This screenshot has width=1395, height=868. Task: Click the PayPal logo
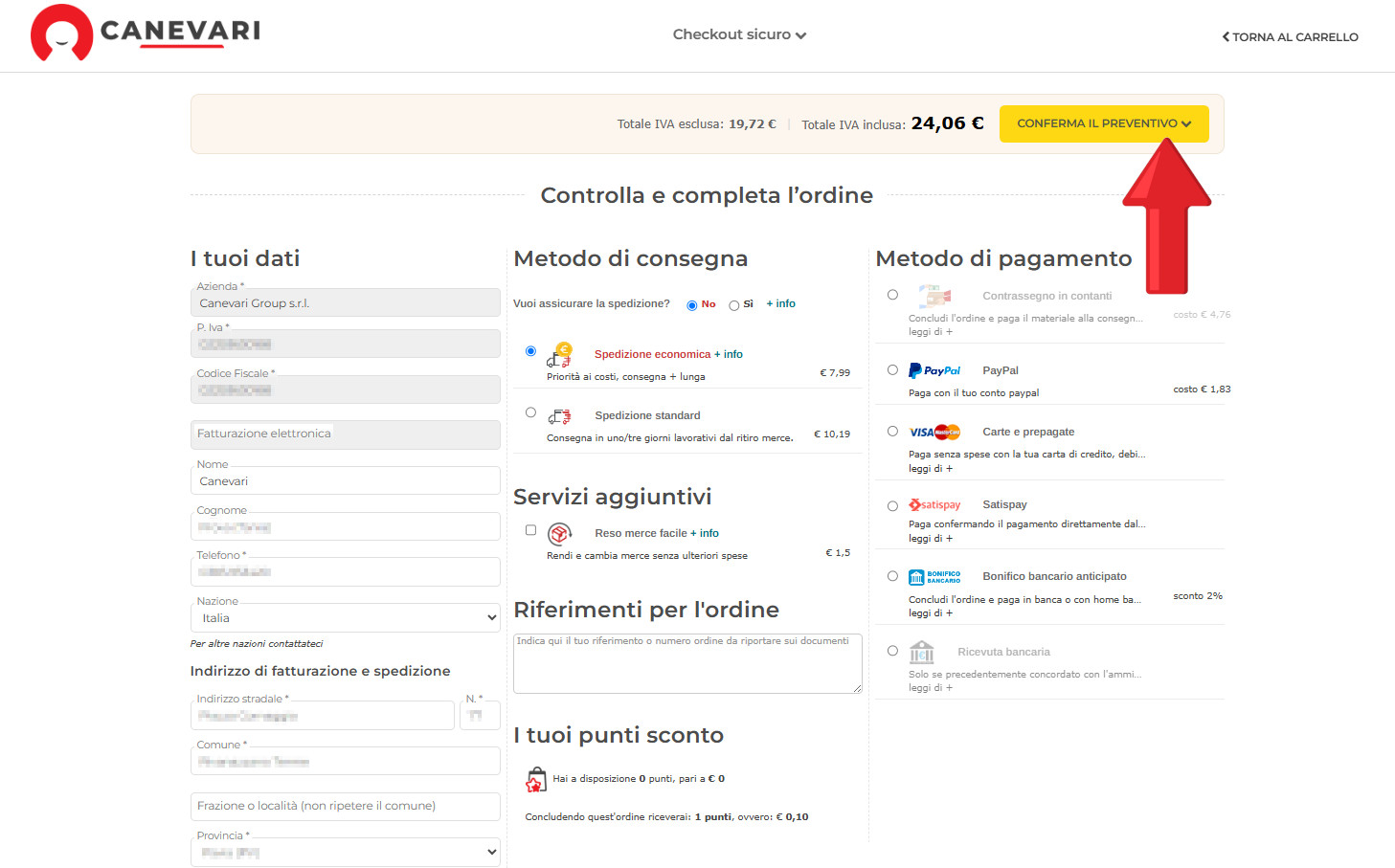934,370
